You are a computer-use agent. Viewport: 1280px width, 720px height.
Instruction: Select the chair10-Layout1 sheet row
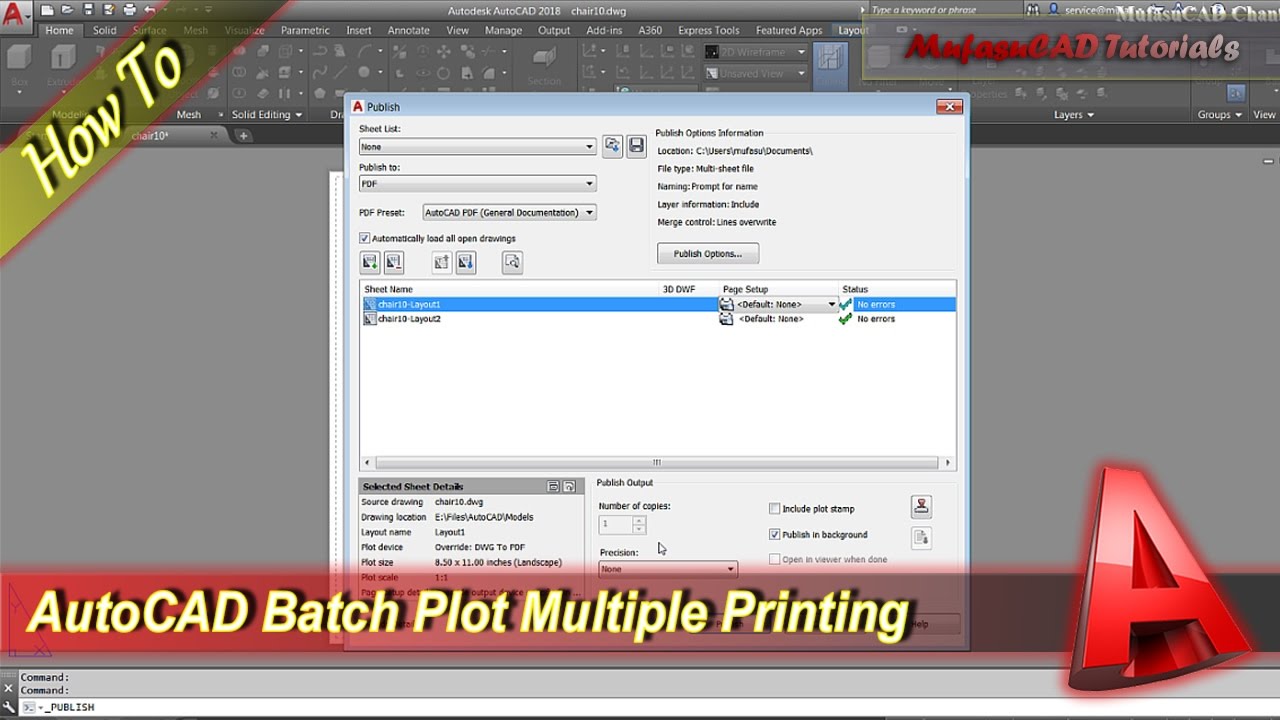point(658,304)
